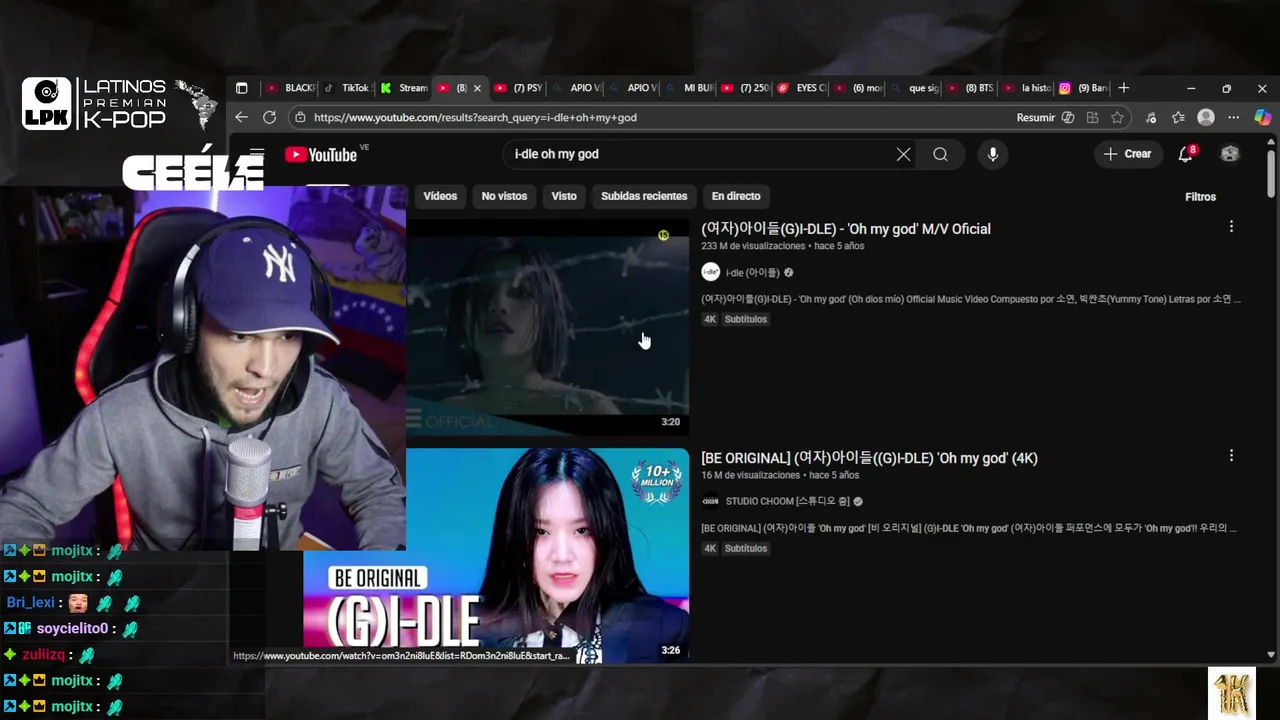Image resolution: width=1280 pixels, height=720 pixels.
Task: Click the STUDIO CHOOM channel avatar
Action: (710, 501)
